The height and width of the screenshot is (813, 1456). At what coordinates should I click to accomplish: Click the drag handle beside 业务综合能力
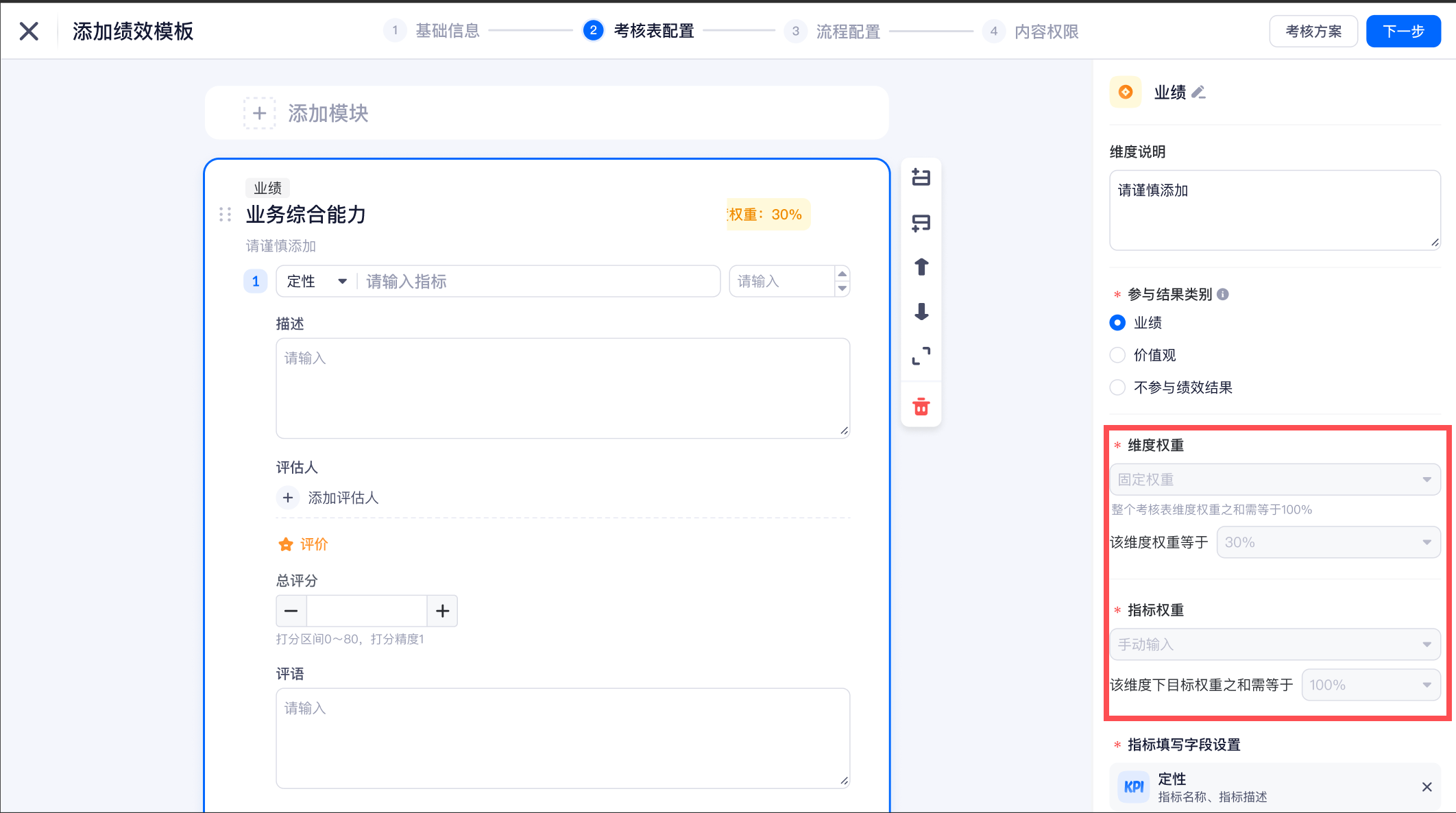coord(225,215)
